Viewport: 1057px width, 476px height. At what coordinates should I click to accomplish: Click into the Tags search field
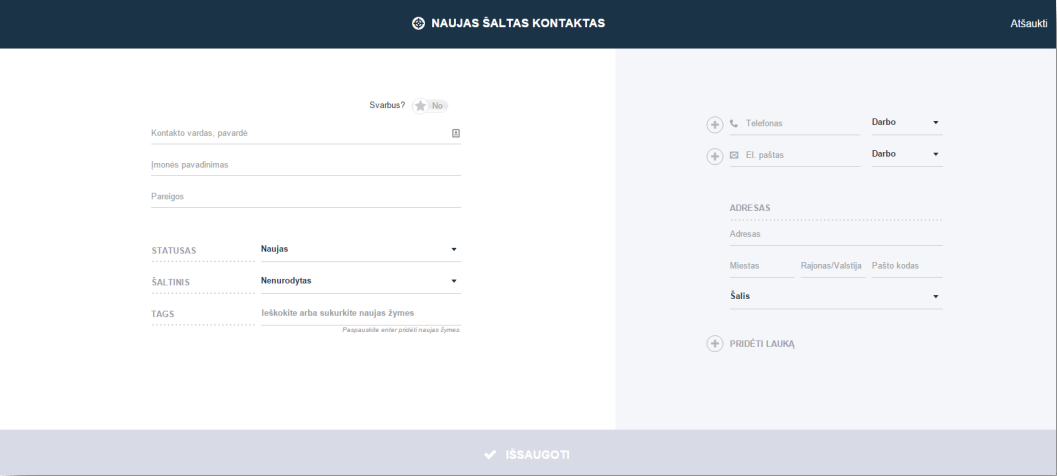tap(361, 314)
